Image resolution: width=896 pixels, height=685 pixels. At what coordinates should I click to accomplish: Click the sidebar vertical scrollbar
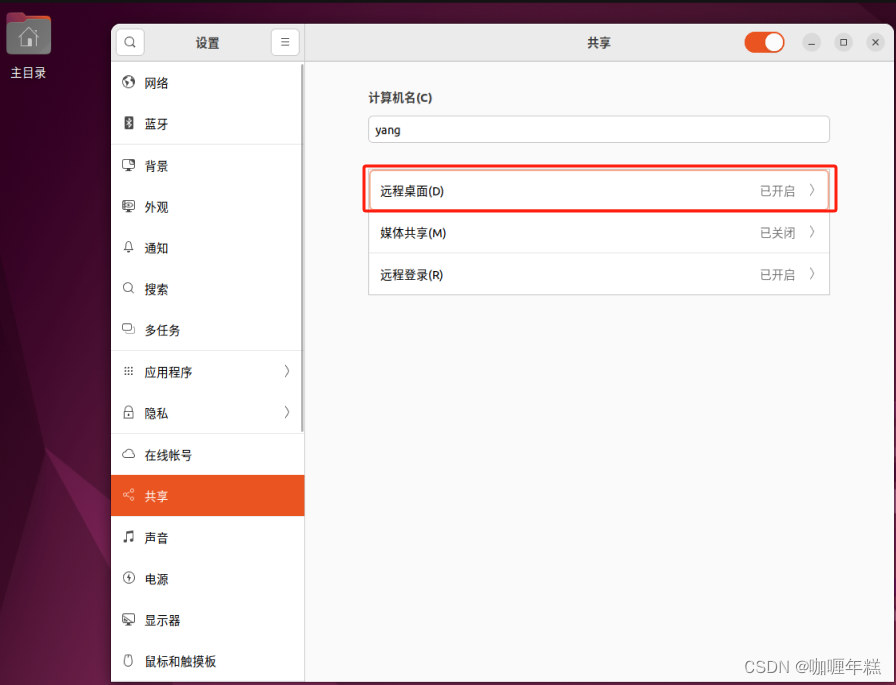tap(302, 248)
